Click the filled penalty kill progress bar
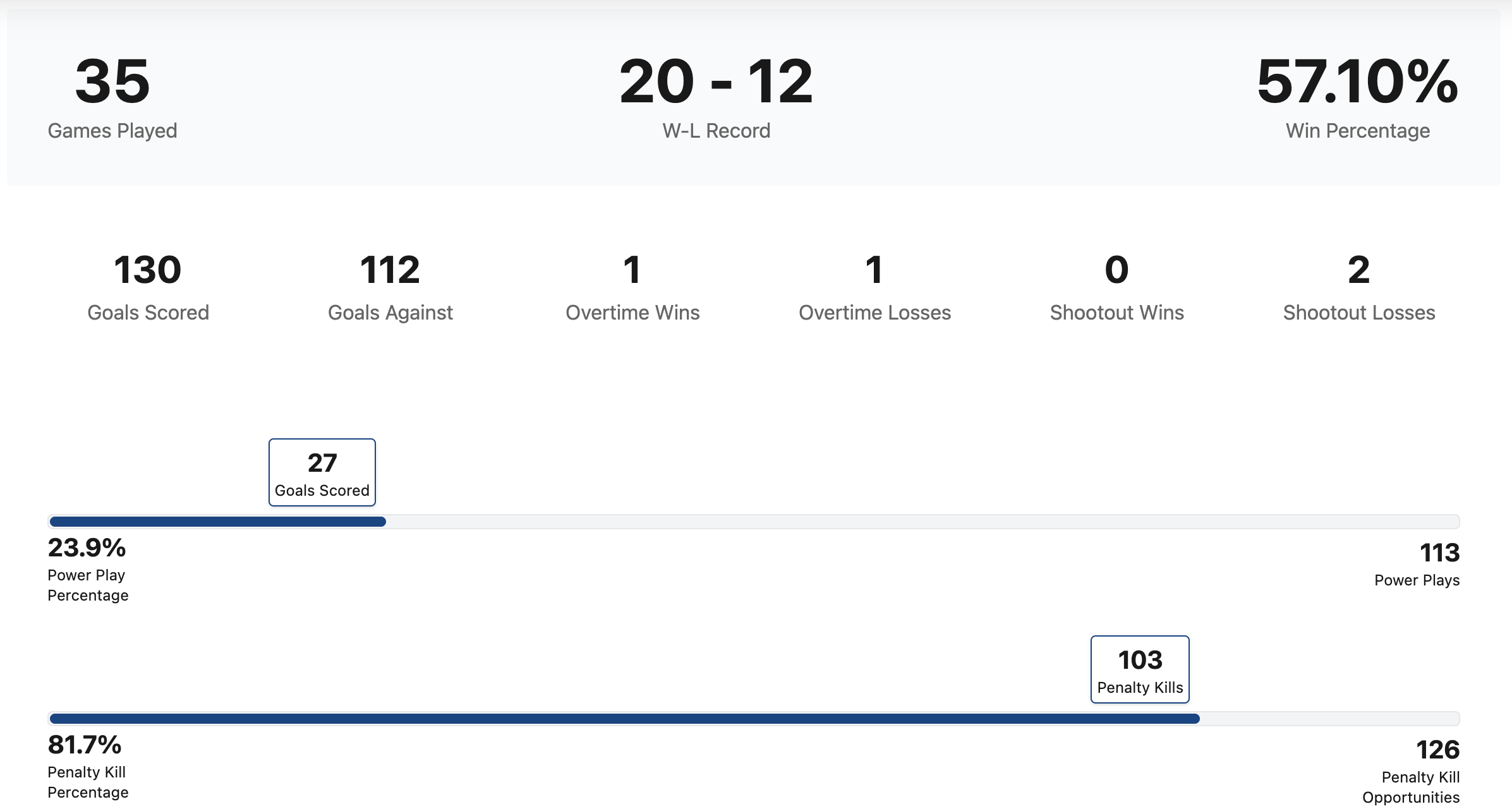Screen dimensions: 1512x809 click(624, 719)
